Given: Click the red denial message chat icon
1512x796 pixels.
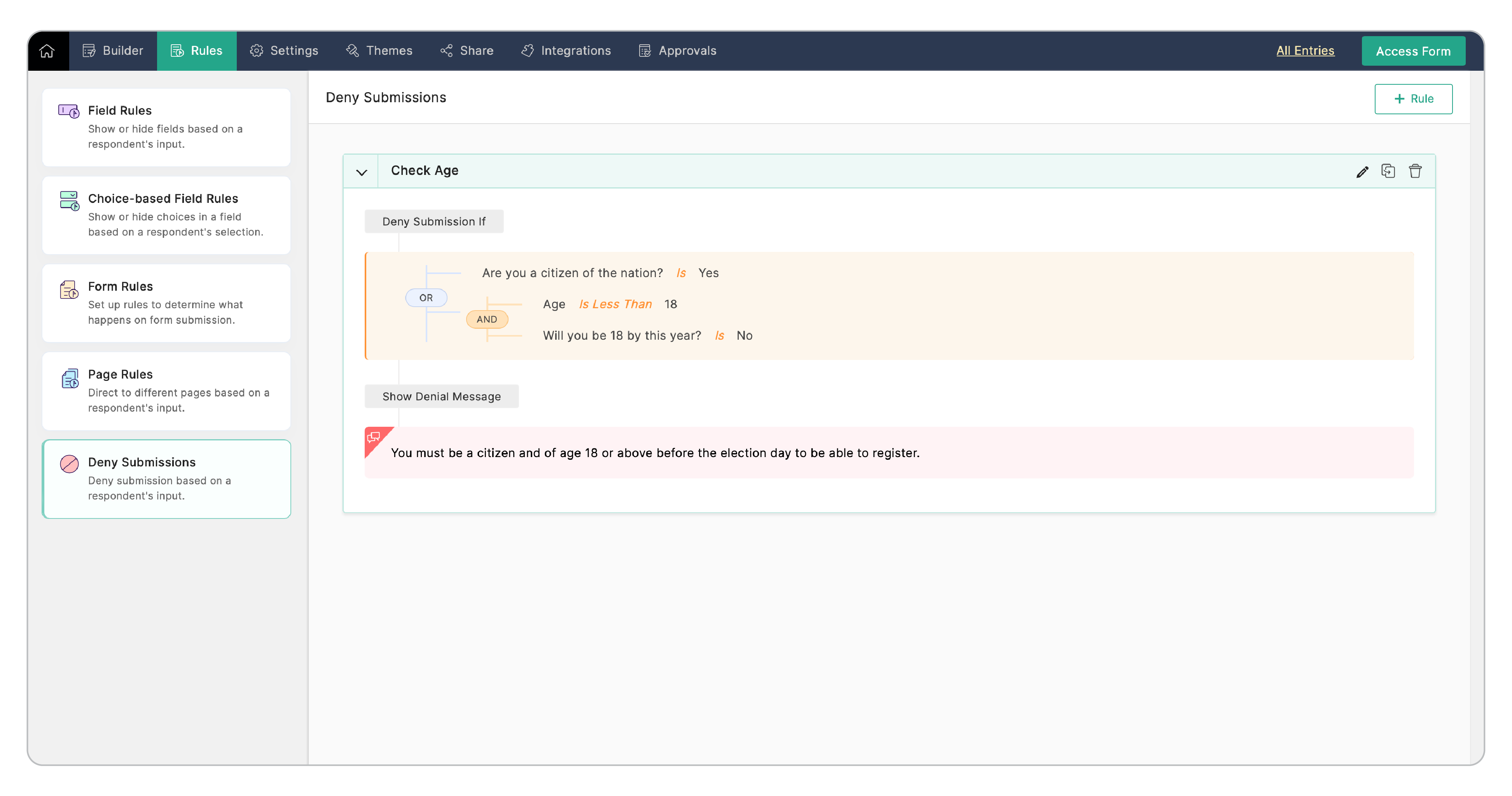Looking at the screenshot, I should 373,437.
